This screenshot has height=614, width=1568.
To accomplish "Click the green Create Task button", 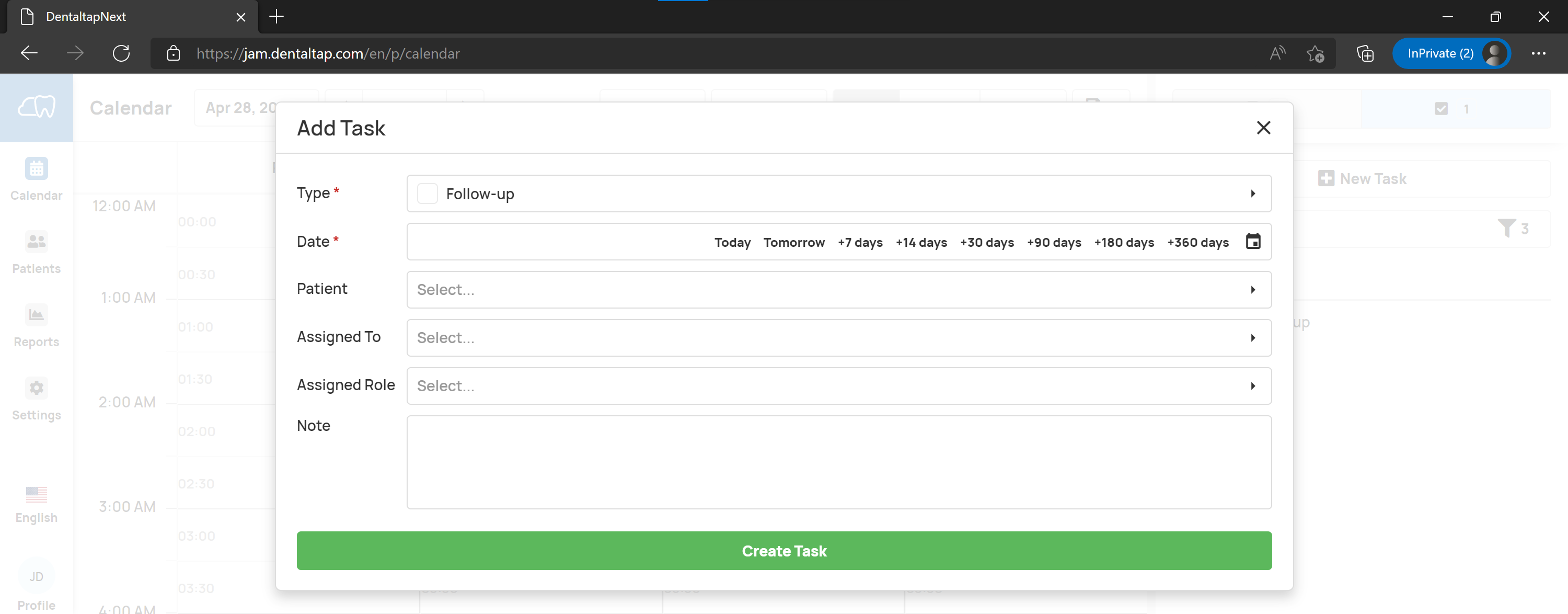I will [x=784, y=551].
